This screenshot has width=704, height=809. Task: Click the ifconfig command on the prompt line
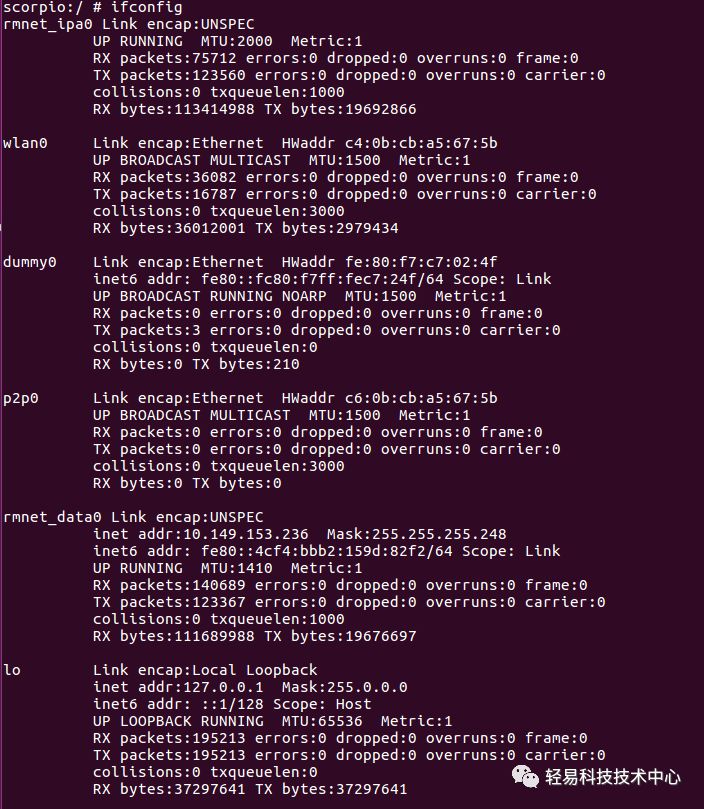click(x=147, y=7)
